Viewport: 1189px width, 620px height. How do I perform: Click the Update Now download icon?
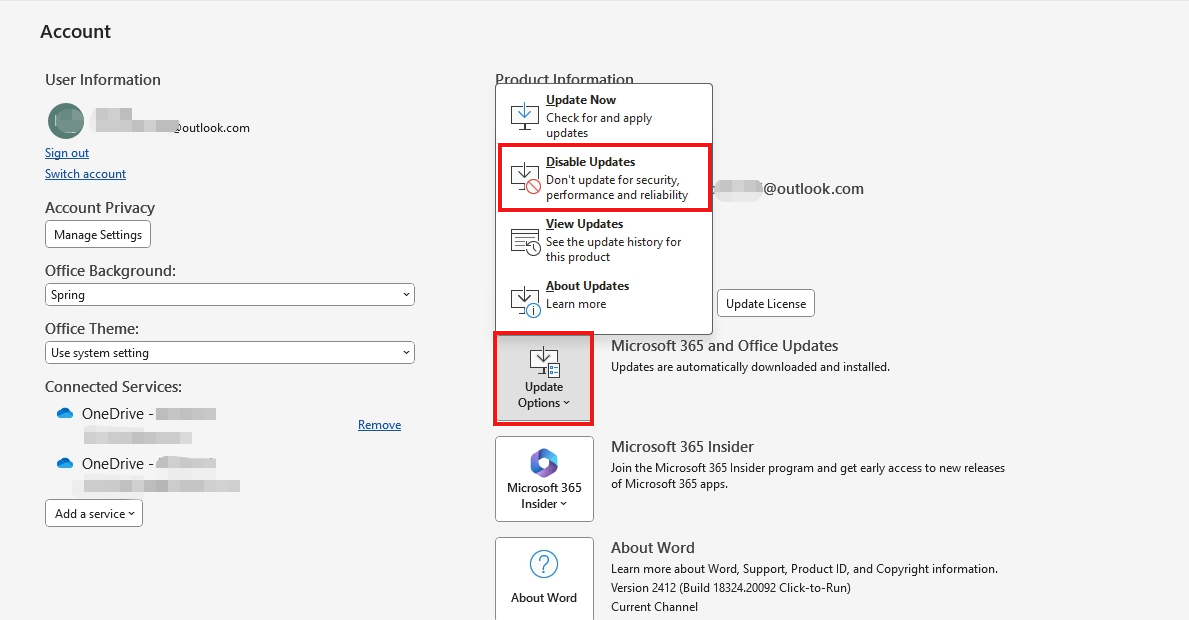[524, 116]
